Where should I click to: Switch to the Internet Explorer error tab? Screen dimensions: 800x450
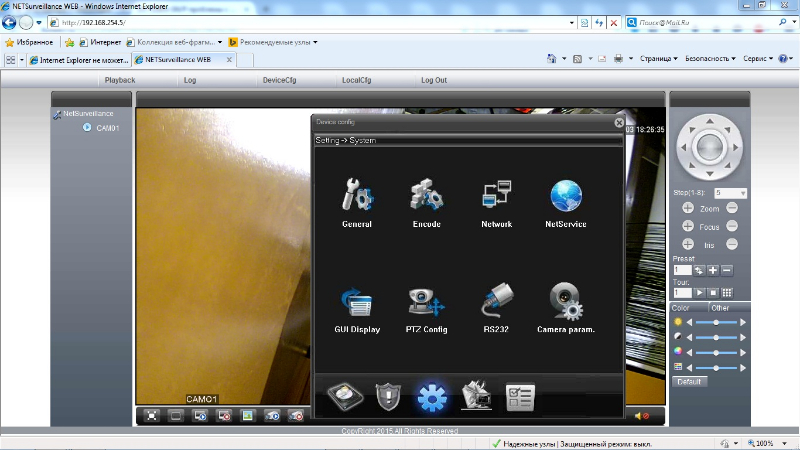click(x=79, y=60)
